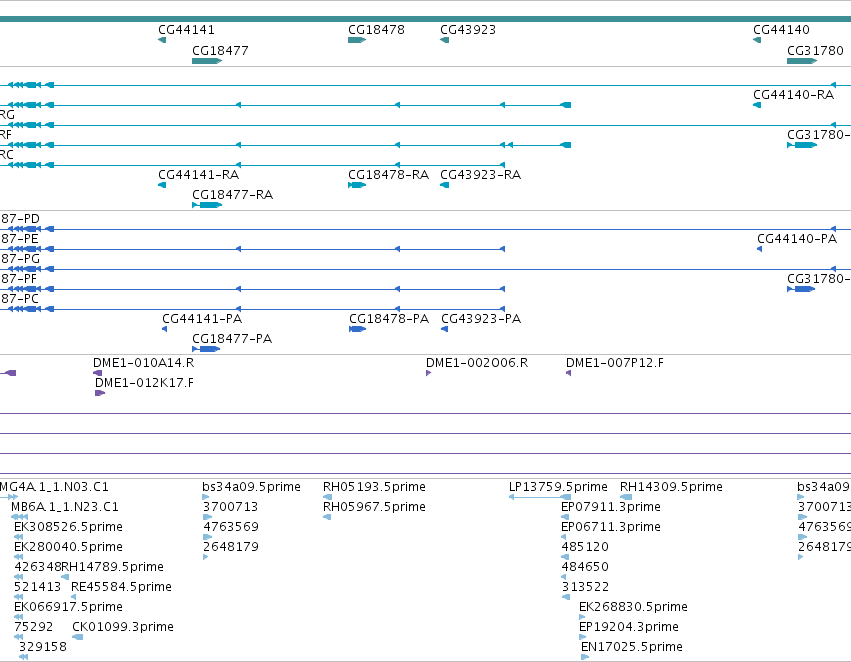The image size is (851, 662).
Task: Select the 87-PC protein label
Action: pyautogui.click(x=20, y=299)
